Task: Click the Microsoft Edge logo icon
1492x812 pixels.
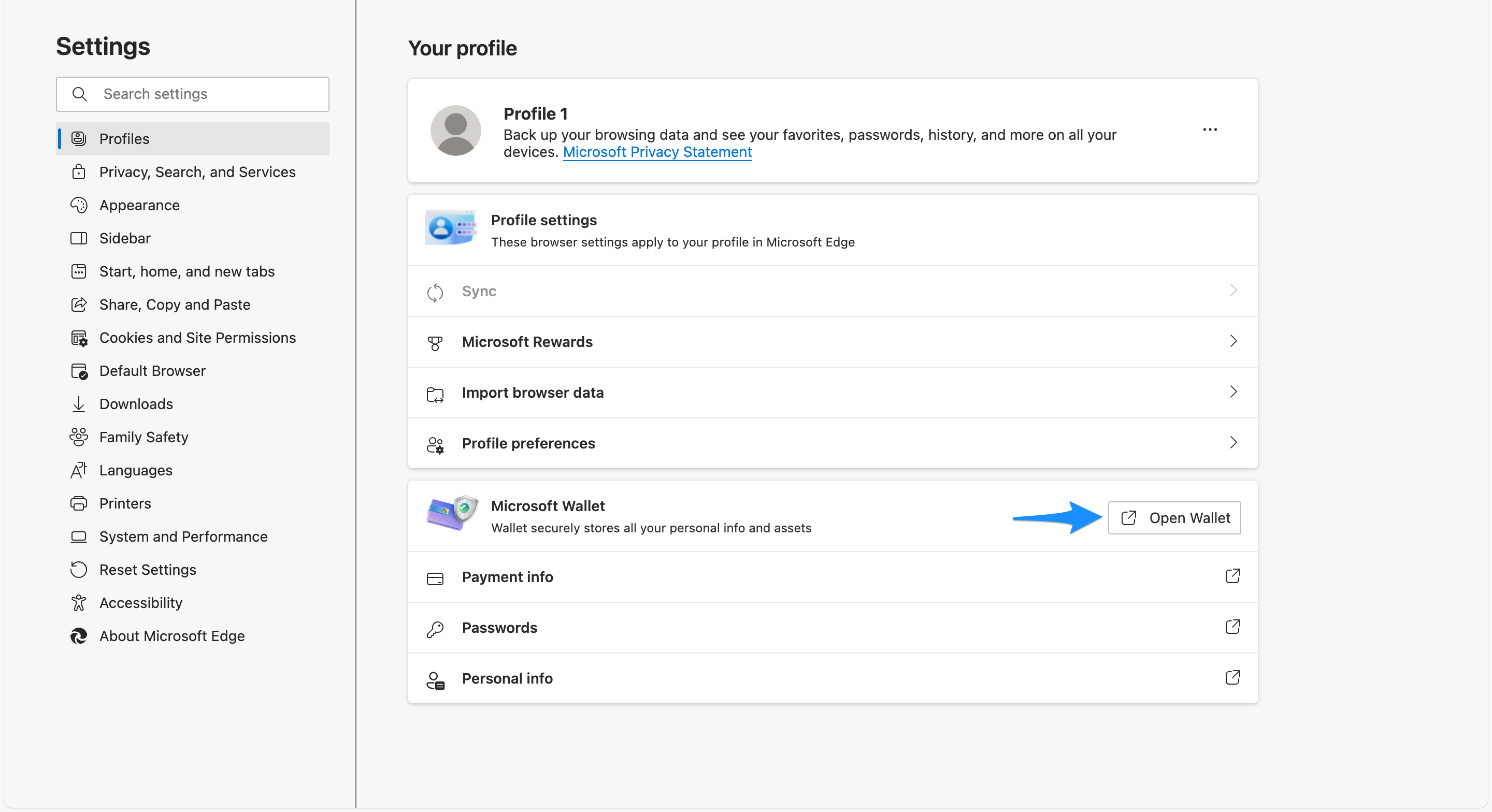Action: point(79,636)
